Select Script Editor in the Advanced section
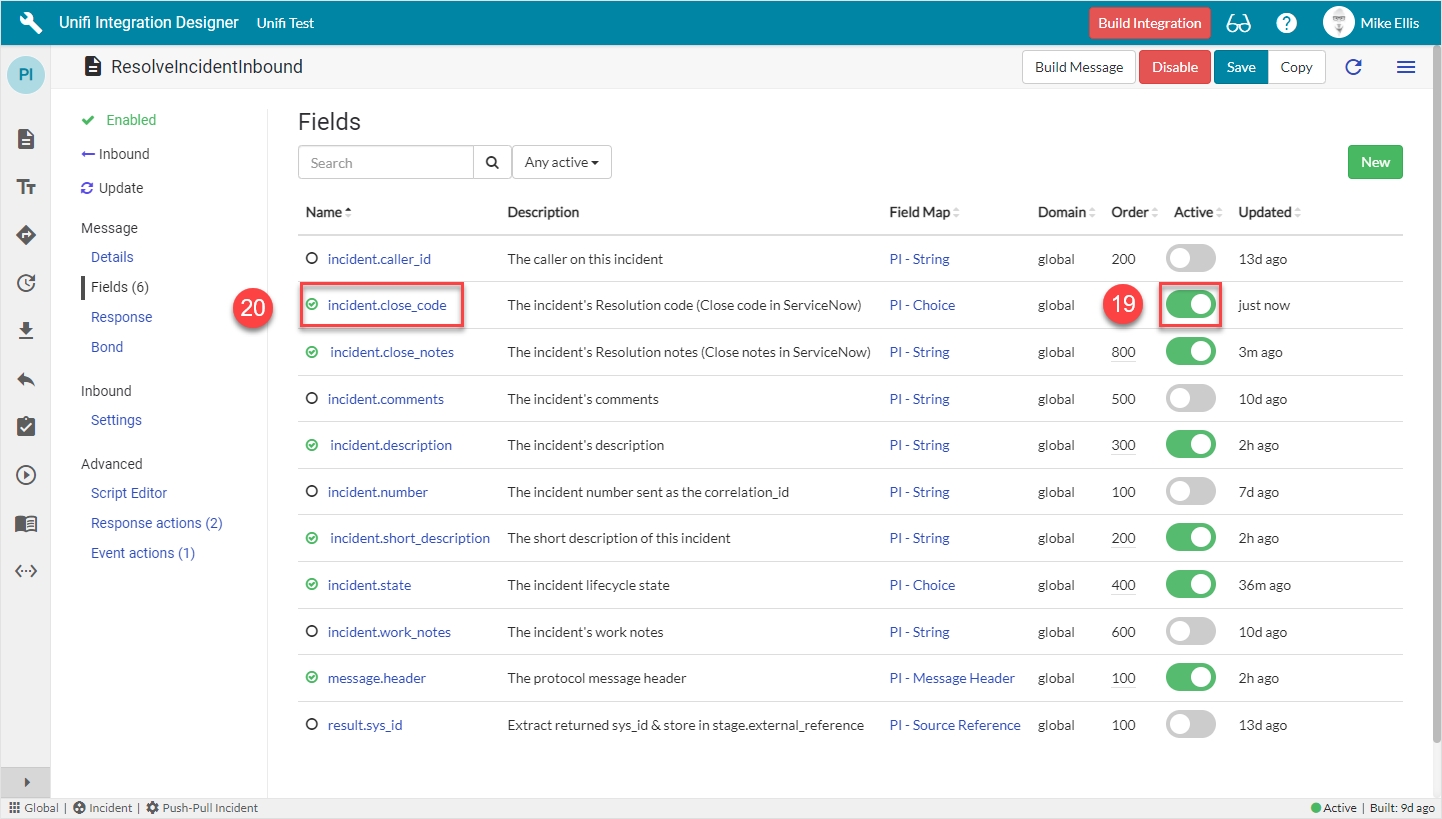 (x=129, y=493)
